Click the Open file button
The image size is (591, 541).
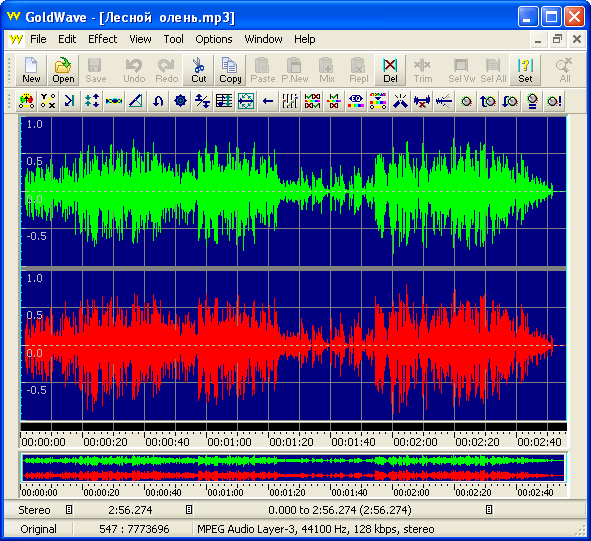coord(63,70)
